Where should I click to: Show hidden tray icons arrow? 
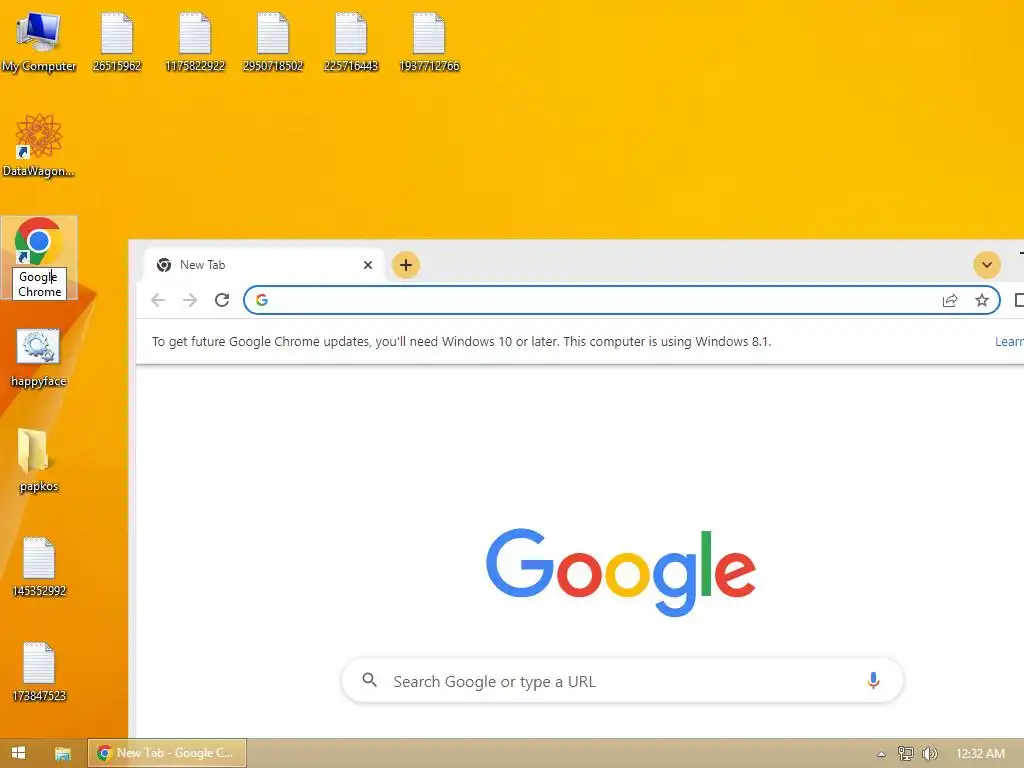point(881,754)
